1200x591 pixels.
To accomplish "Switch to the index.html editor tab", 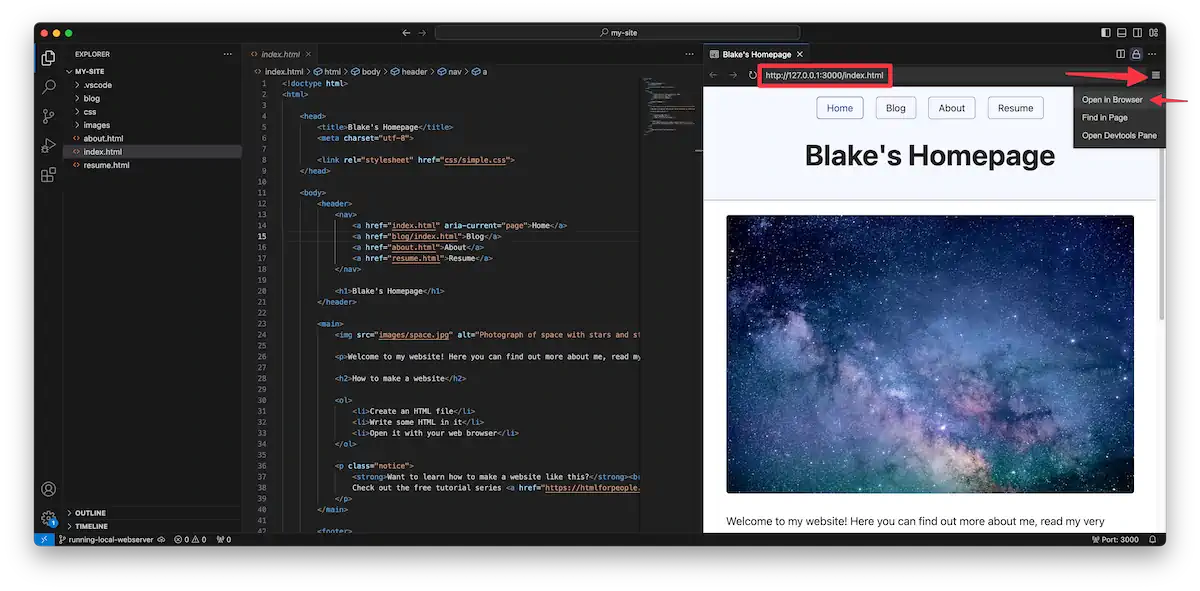I will coord(275,53).
